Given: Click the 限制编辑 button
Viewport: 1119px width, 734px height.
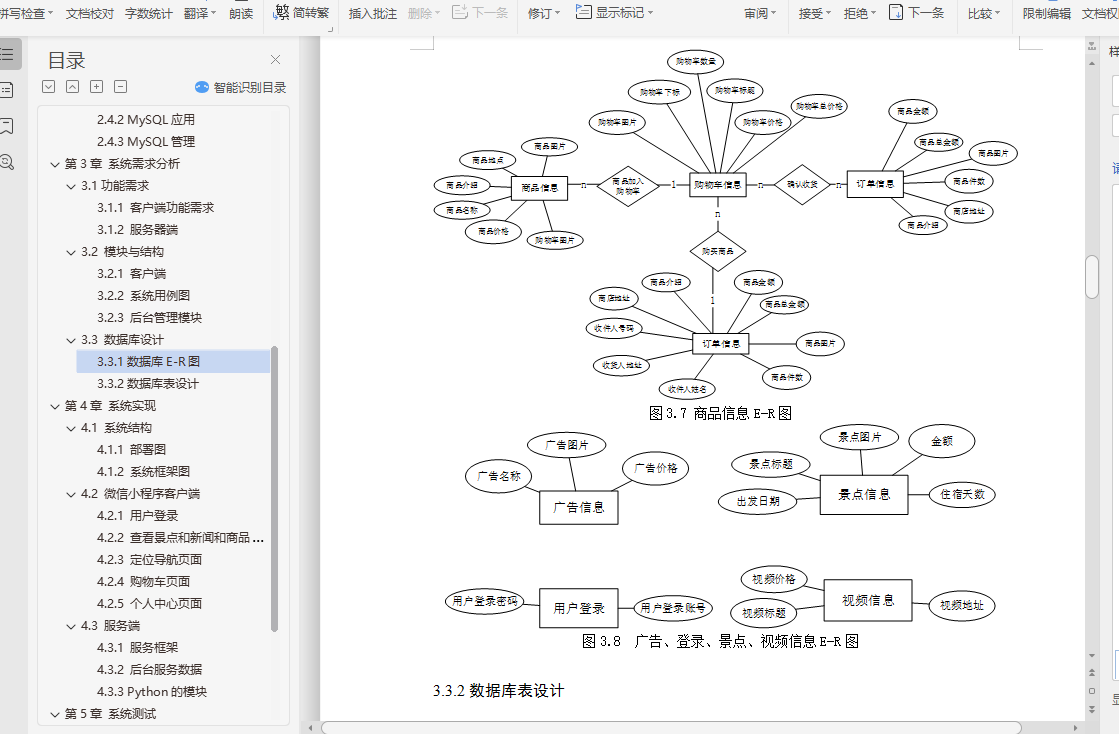Looking at the screenshot, I should [x=1047, y=13].
